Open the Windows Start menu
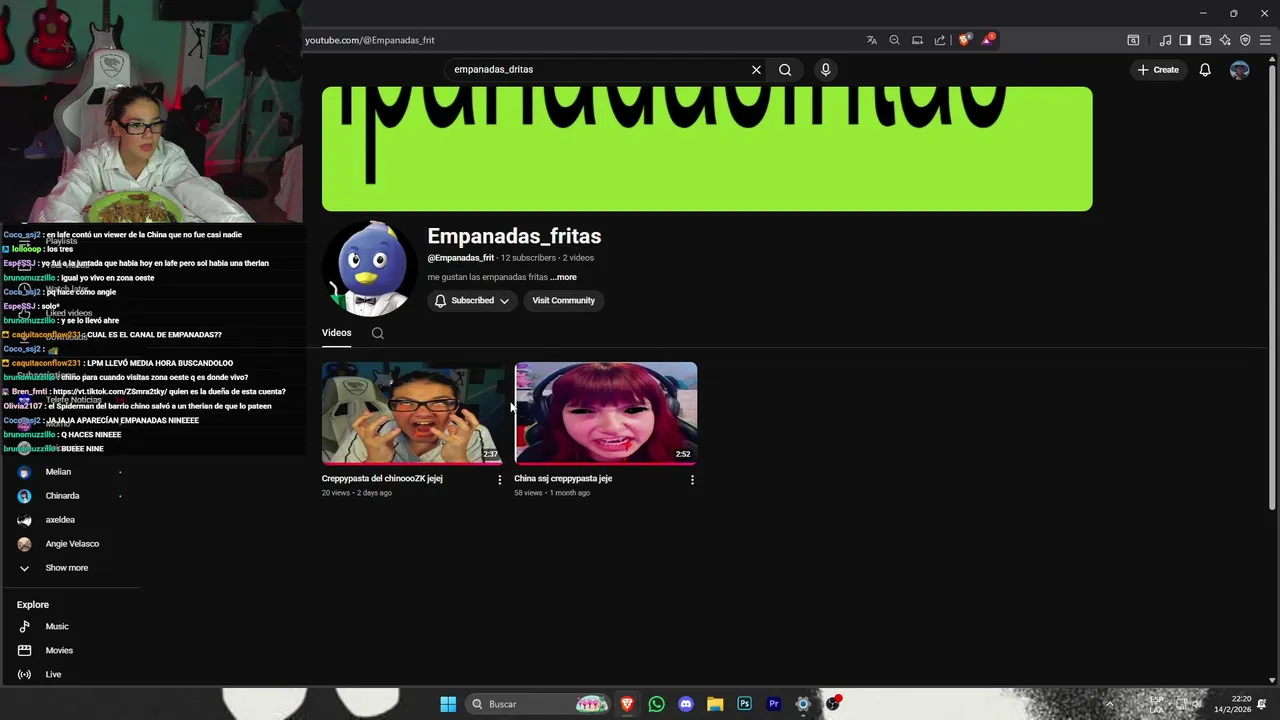Viewport: 1280px width, 720px height. [448, 704]
